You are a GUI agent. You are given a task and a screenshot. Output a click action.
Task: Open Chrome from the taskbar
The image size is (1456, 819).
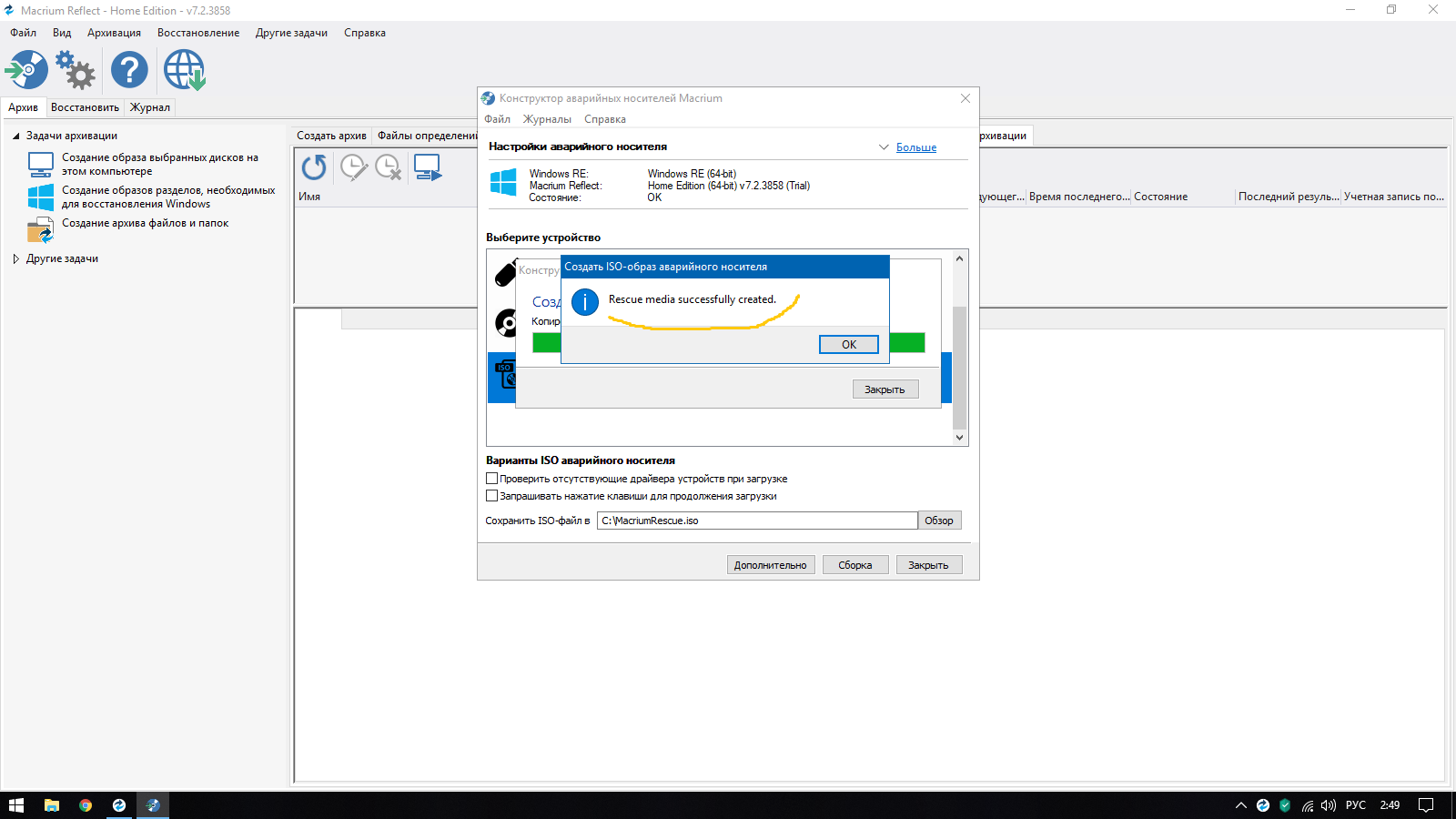pyautogui.click(x=86, y=805)
